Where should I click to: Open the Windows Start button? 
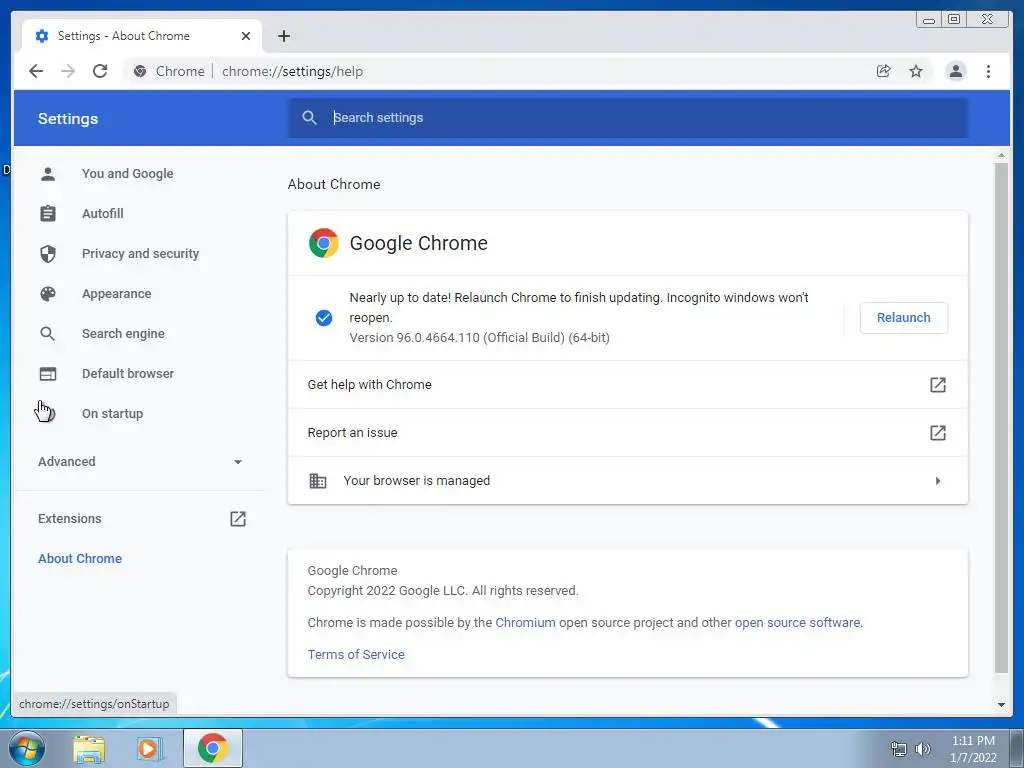[27, 748]
